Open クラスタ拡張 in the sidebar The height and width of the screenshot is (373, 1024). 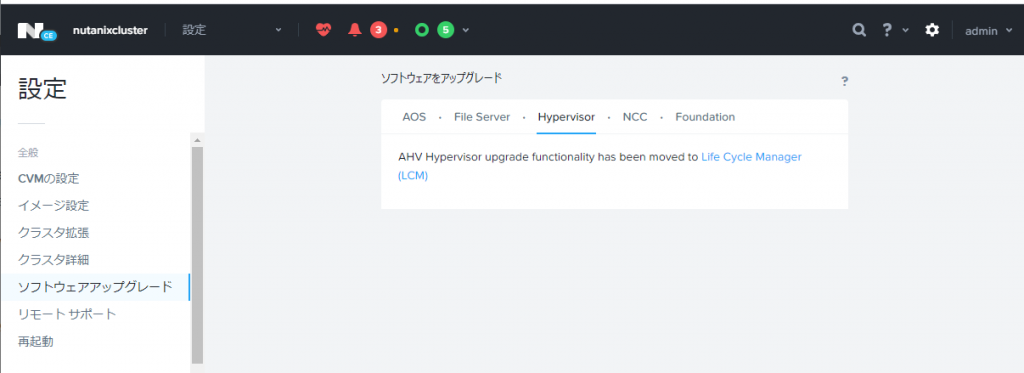[54, 233]
